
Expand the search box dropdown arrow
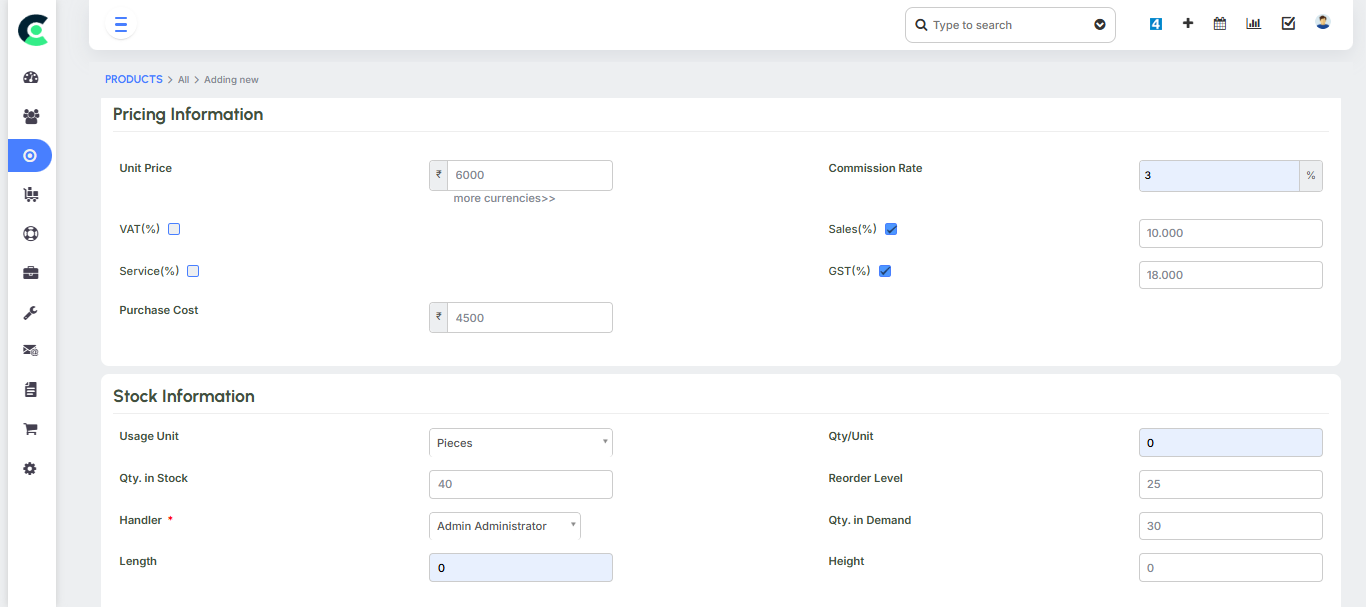(1100, 25)
